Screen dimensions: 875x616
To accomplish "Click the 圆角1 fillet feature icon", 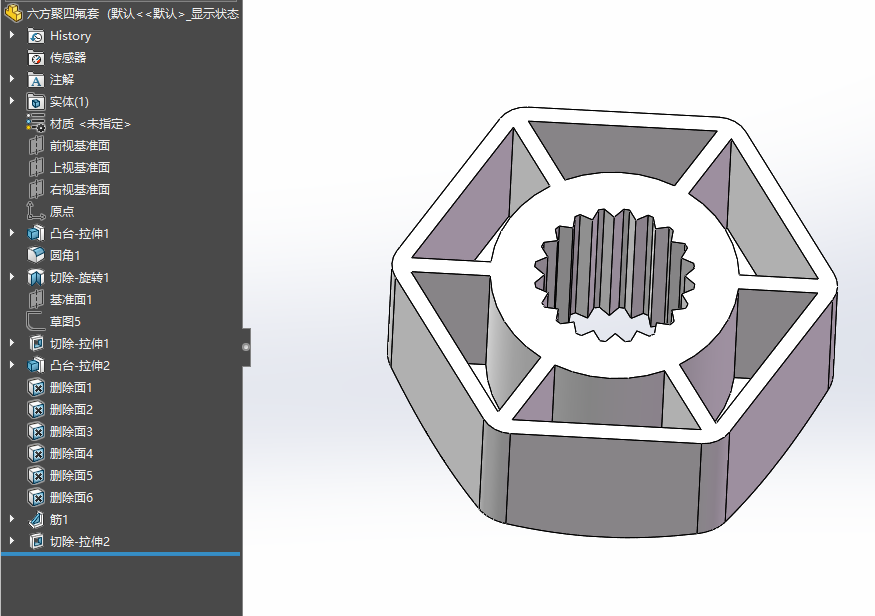I will tap(36, 255).
